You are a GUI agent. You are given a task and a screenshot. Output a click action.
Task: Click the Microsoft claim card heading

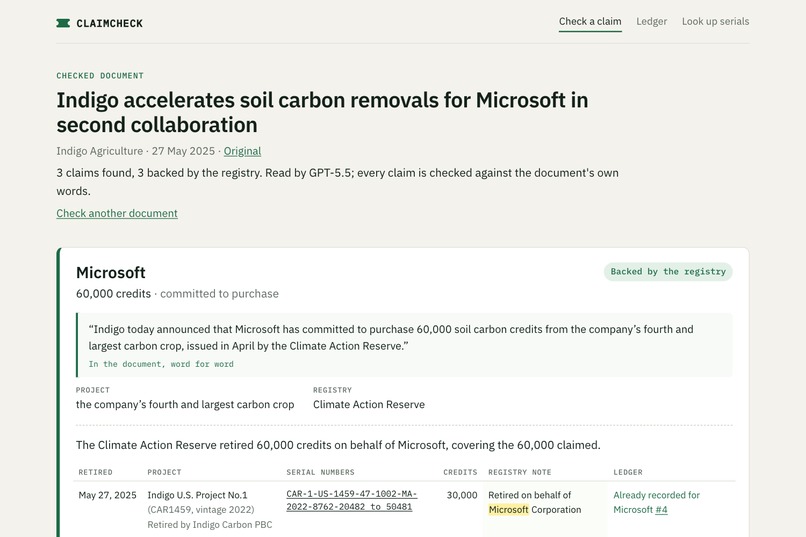111,272
